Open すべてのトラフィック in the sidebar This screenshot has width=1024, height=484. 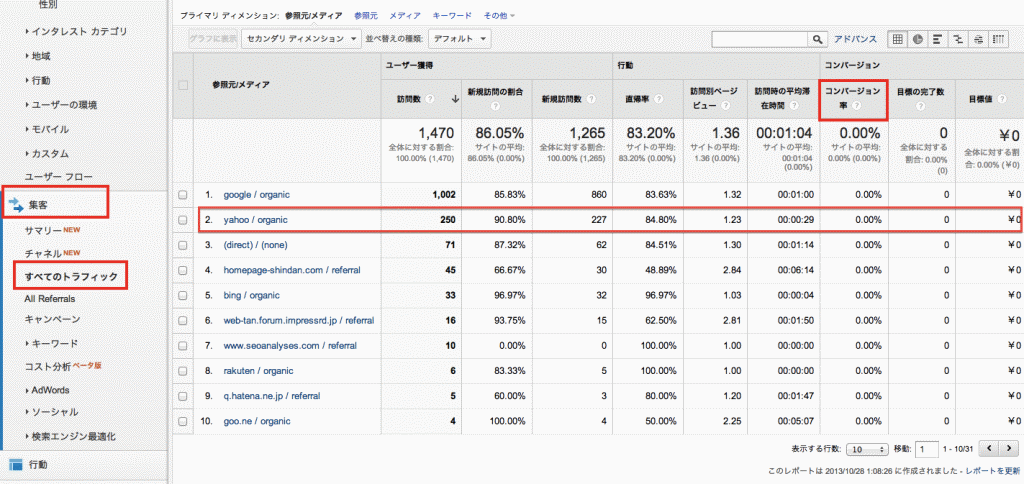click(70, 275)
